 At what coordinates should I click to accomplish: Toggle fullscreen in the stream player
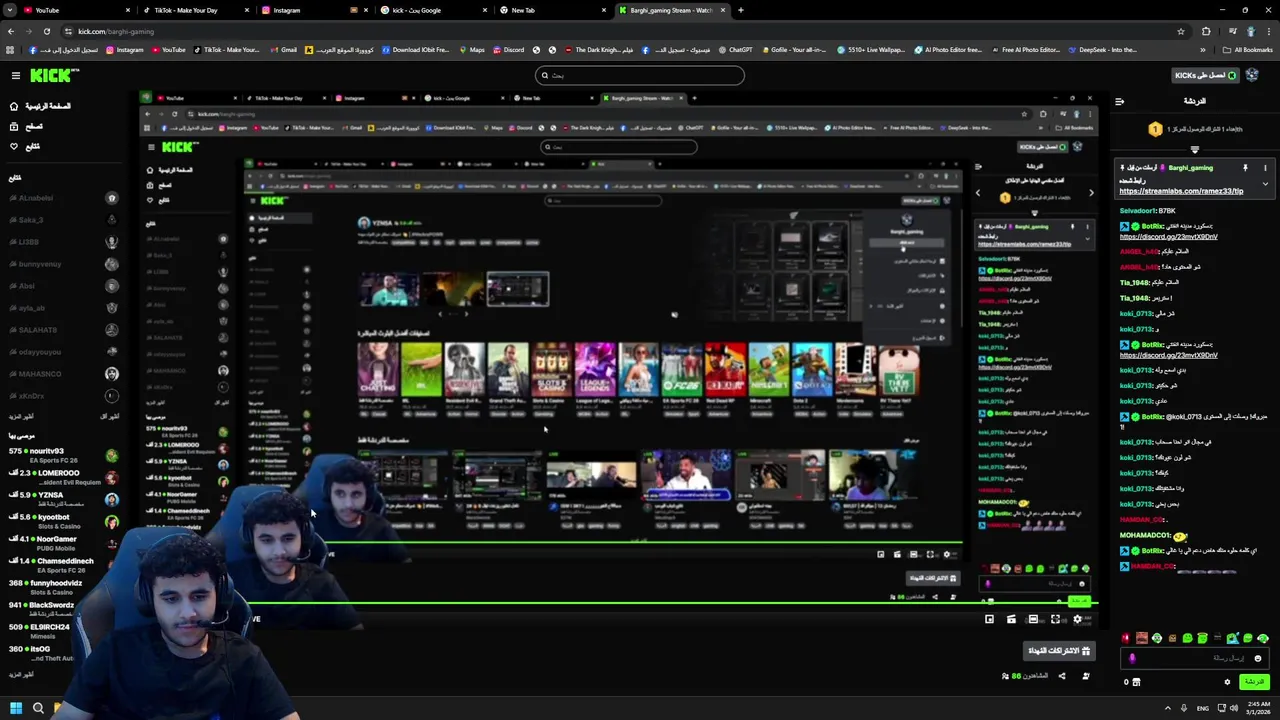point(1055,619)
